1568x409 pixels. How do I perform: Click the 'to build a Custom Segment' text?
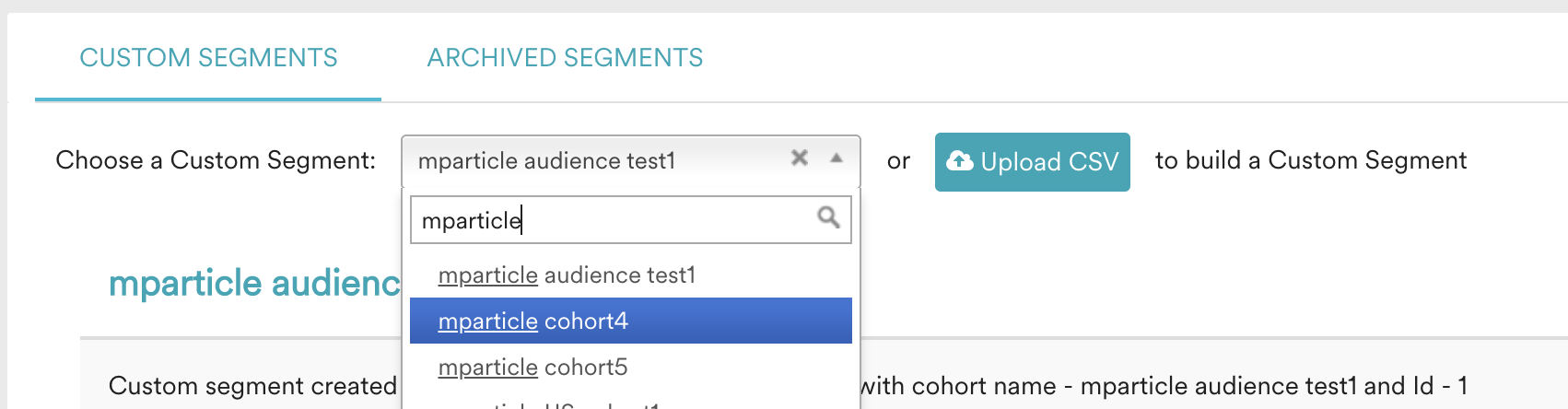(1311, 160)
